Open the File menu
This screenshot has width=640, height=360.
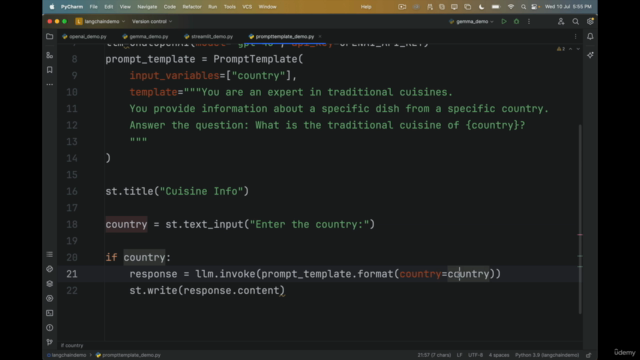93,7
